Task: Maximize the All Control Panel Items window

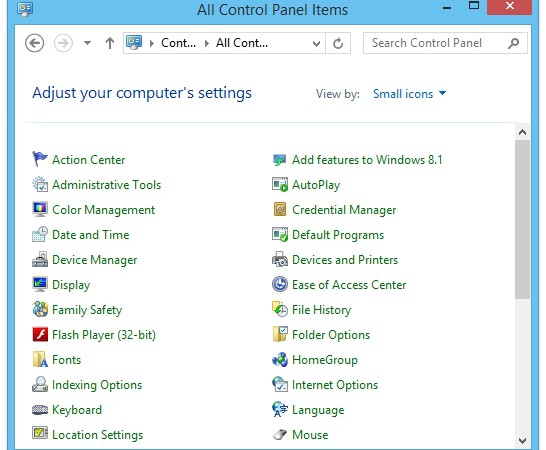Action: pos(474,6)
